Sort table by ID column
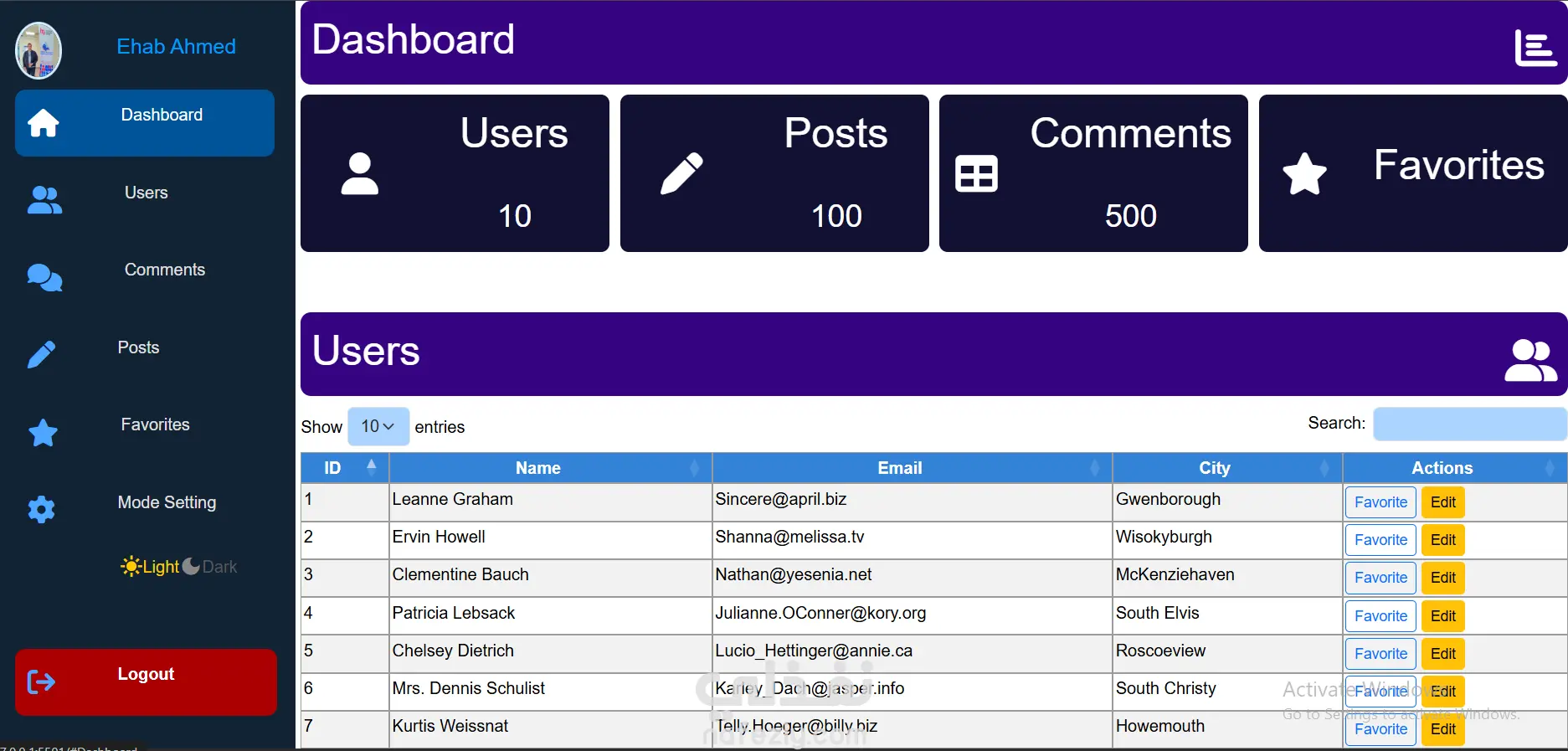Viewport: 1568px width, 751px height. pos(344,468)
